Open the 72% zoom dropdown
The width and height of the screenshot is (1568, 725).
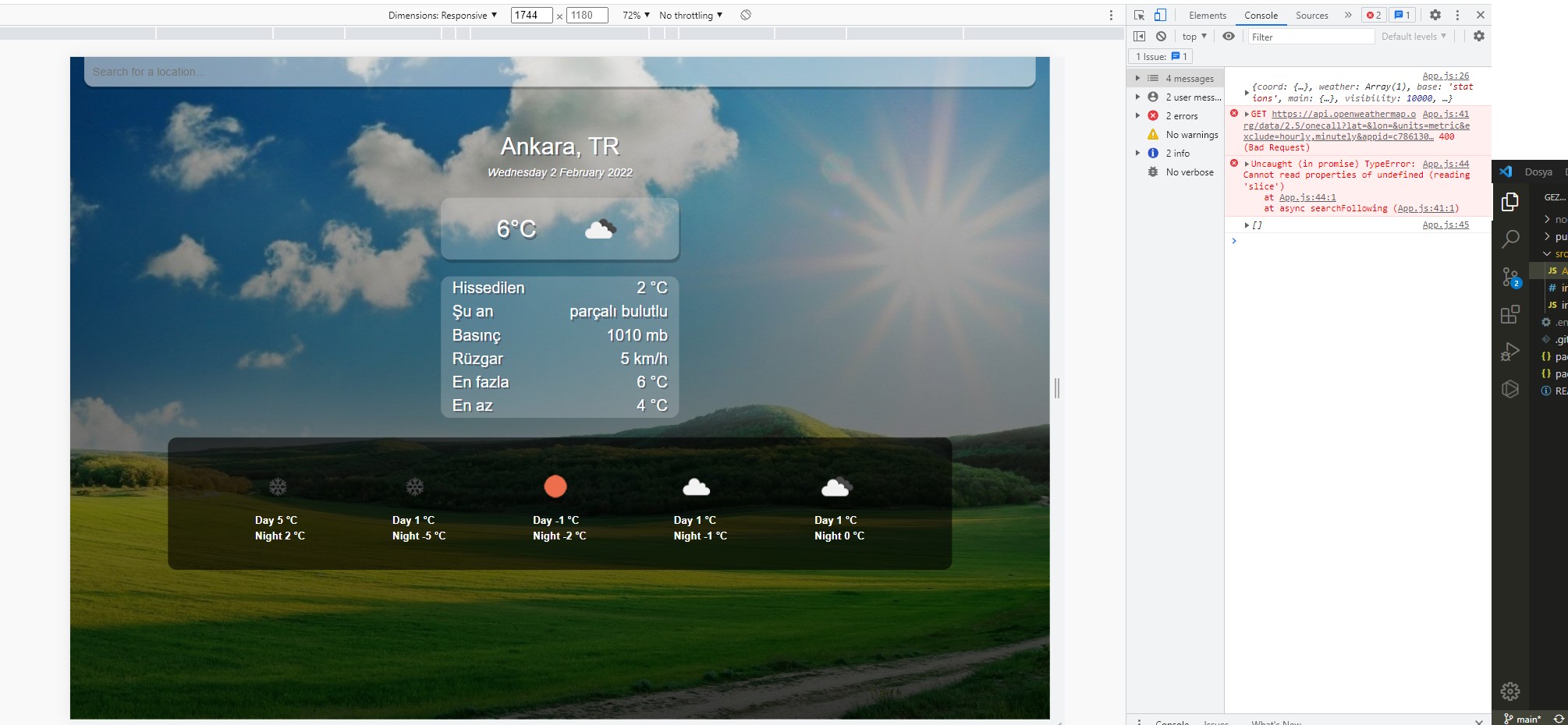tap(636, 15)
